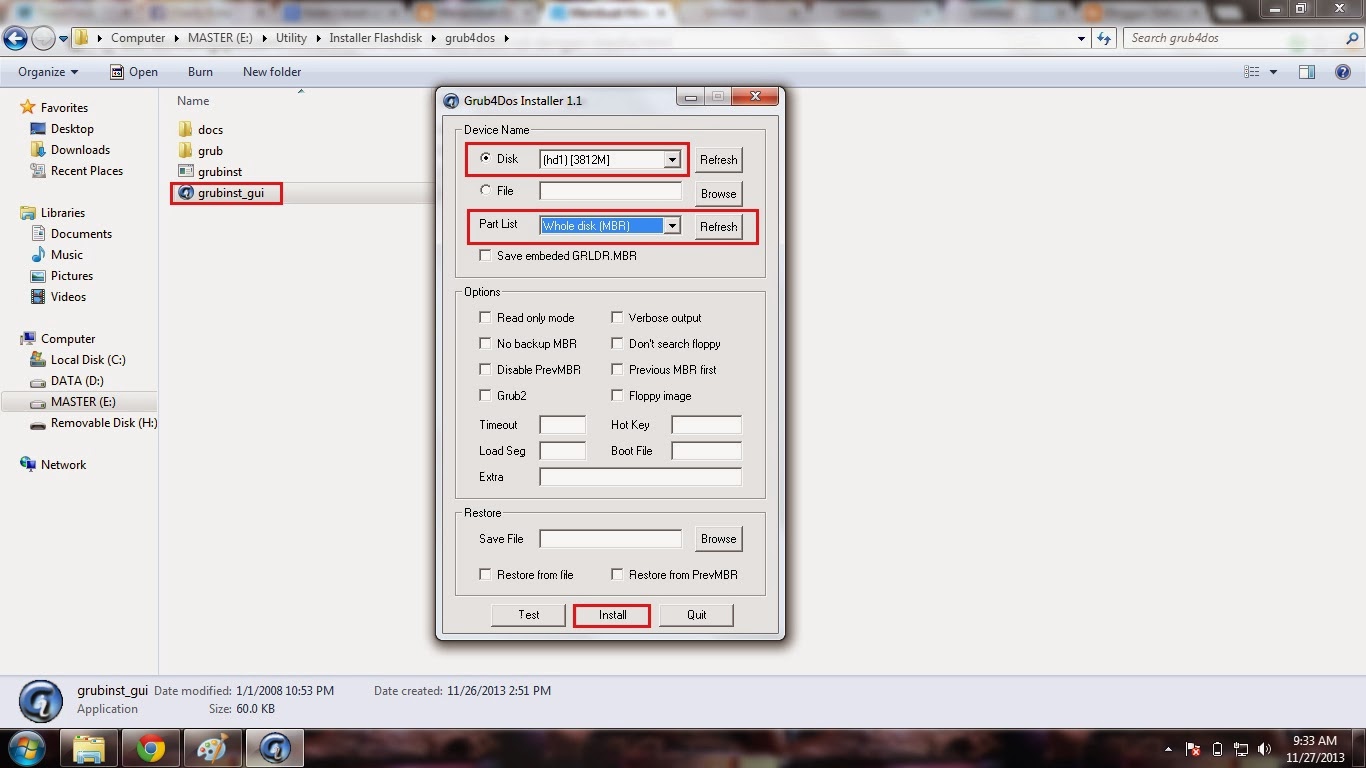Click the Test button
Viewport: 1366px width, 768px height.
tap(529, 615)
